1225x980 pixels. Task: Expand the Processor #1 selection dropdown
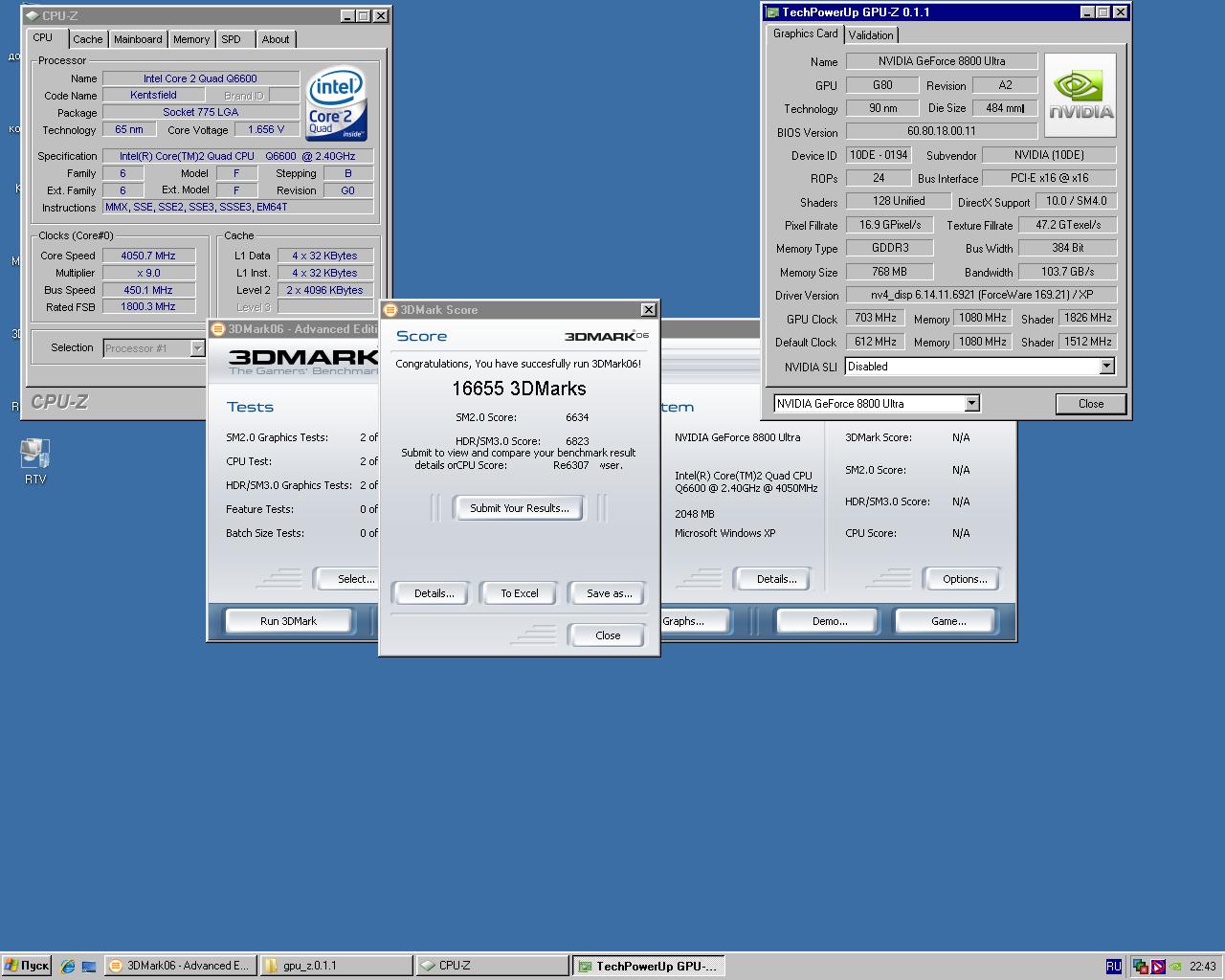click(197, 348)
